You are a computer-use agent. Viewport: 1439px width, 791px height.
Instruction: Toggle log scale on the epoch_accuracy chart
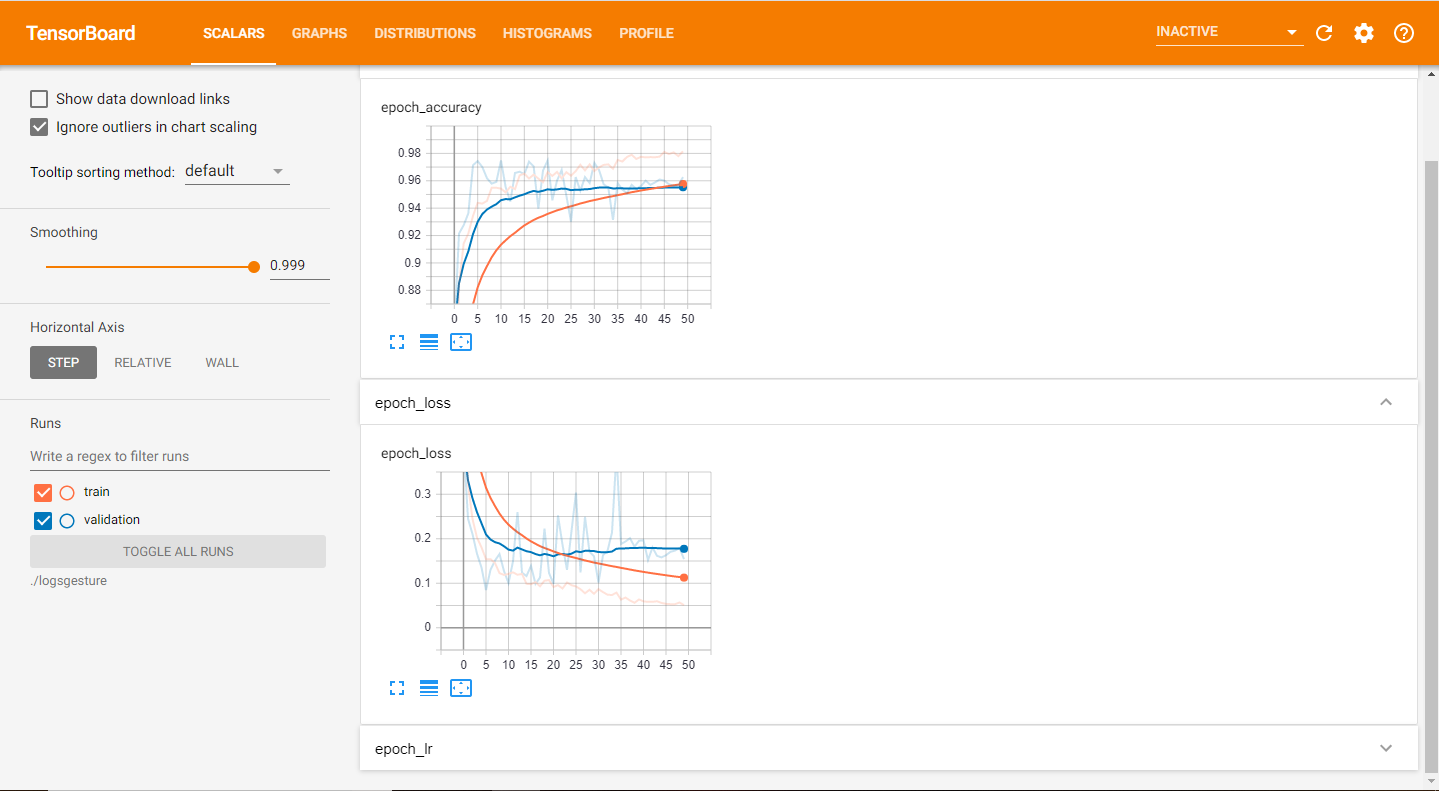[429, 341]
